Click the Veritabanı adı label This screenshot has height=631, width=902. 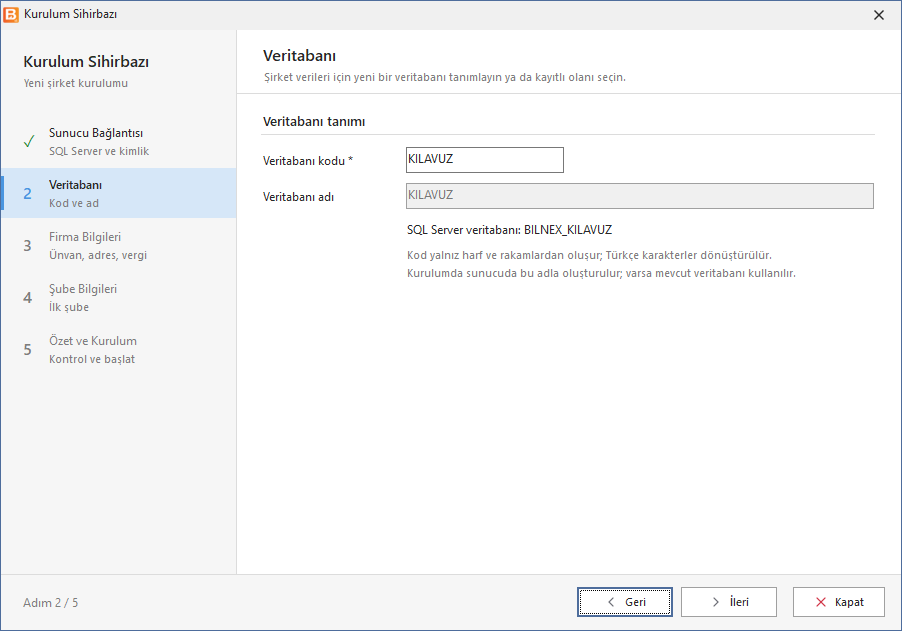tap(298, 197)
